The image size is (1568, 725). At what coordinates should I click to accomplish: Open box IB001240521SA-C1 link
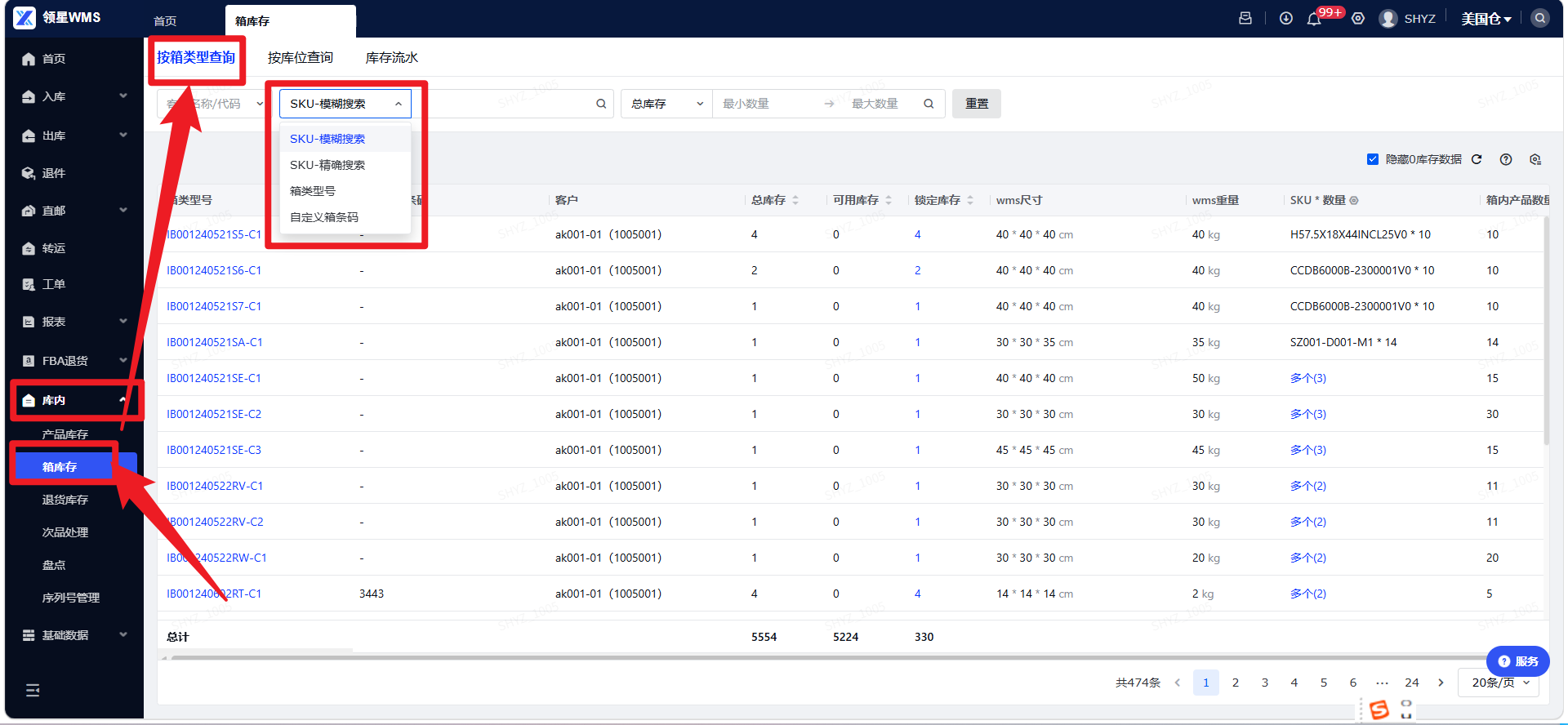(x=215, y=342)
